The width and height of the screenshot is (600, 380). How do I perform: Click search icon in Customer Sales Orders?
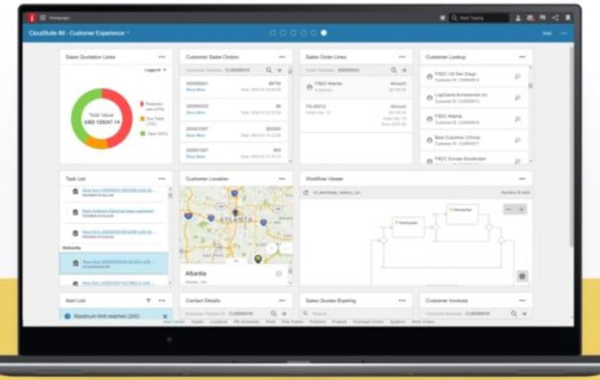[269, 70]
